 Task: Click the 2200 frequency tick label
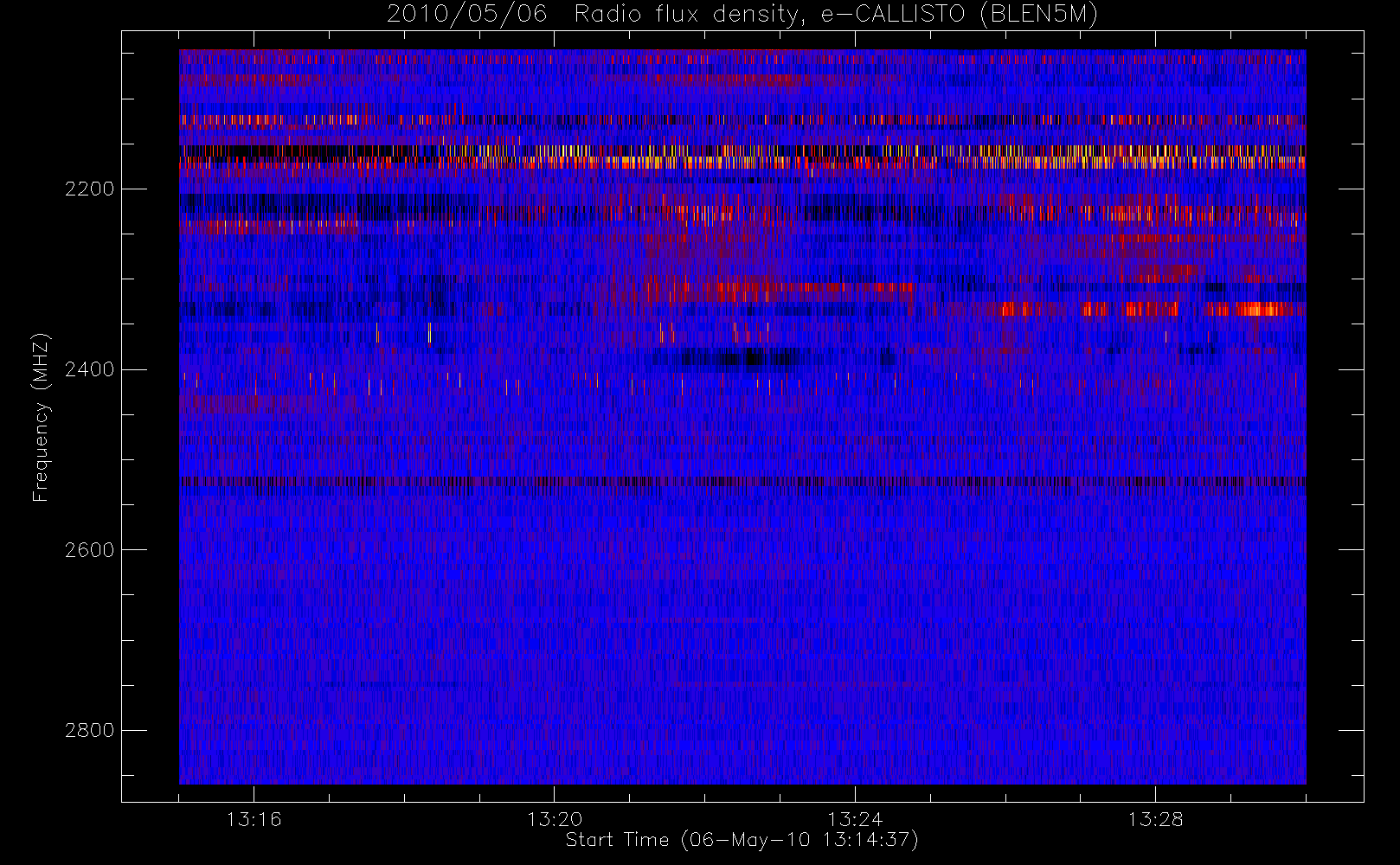pos(89,189)
